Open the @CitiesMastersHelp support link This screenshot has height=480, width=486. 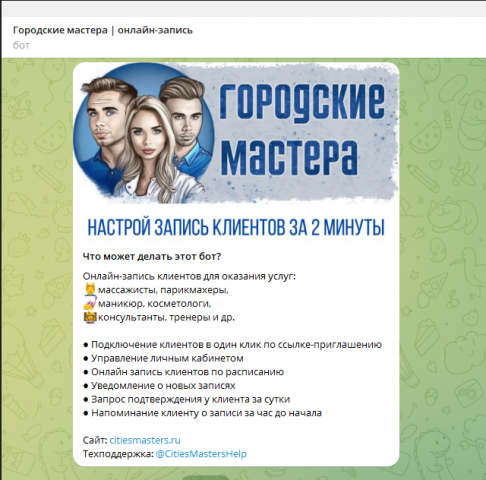click(x=201, y=454)
